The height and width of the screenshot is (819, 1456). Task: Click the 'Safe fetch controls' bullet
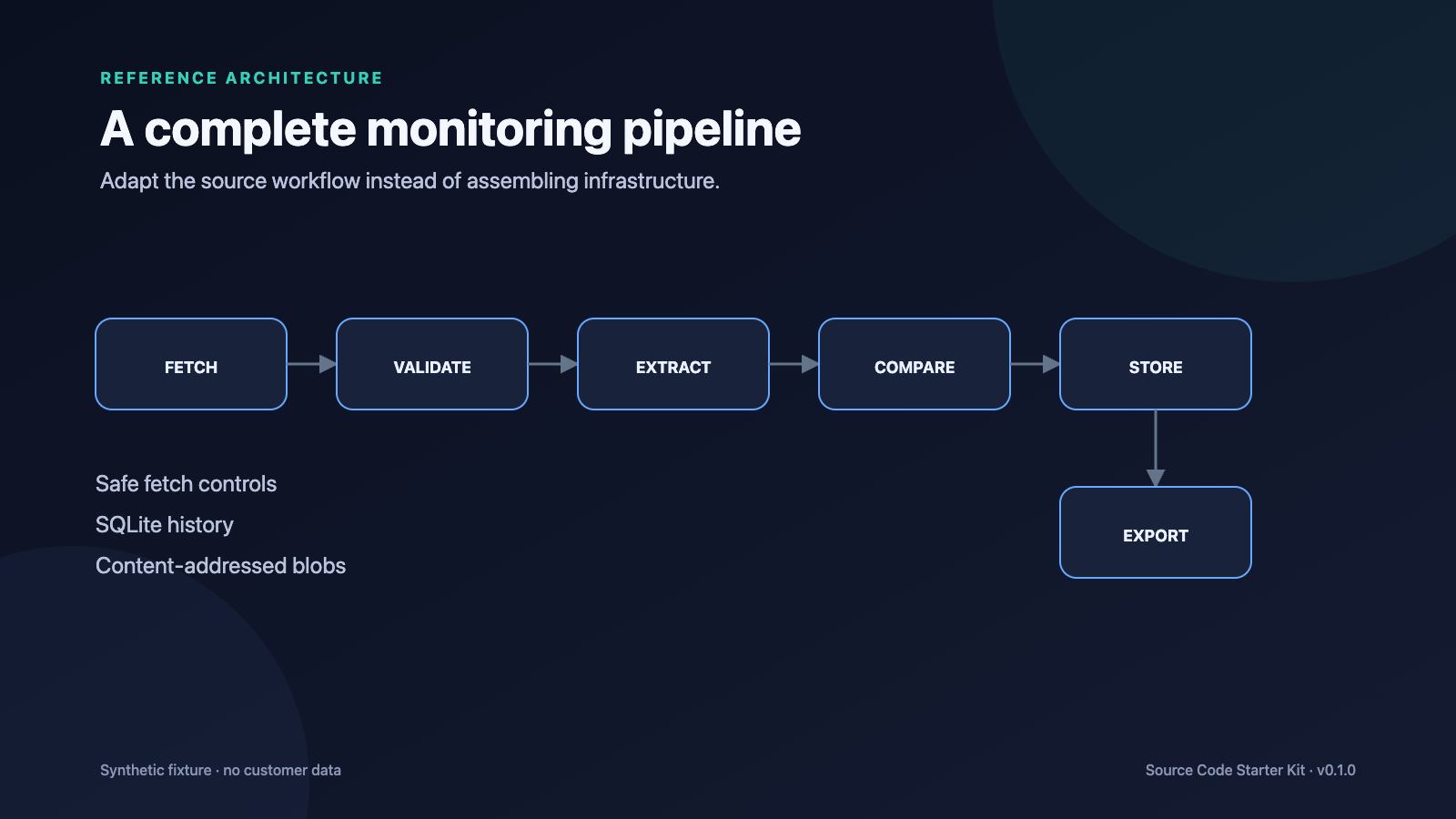click(x=186, y=484)
